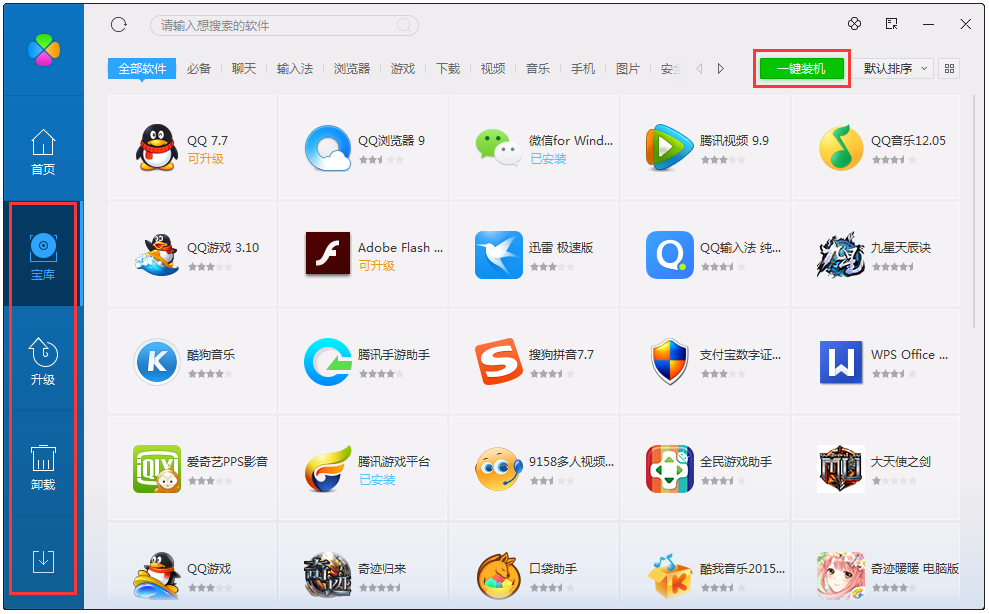
Task: Refresh the software list with the reload icon
Action: pyautogui.click(x=120, y=25)
